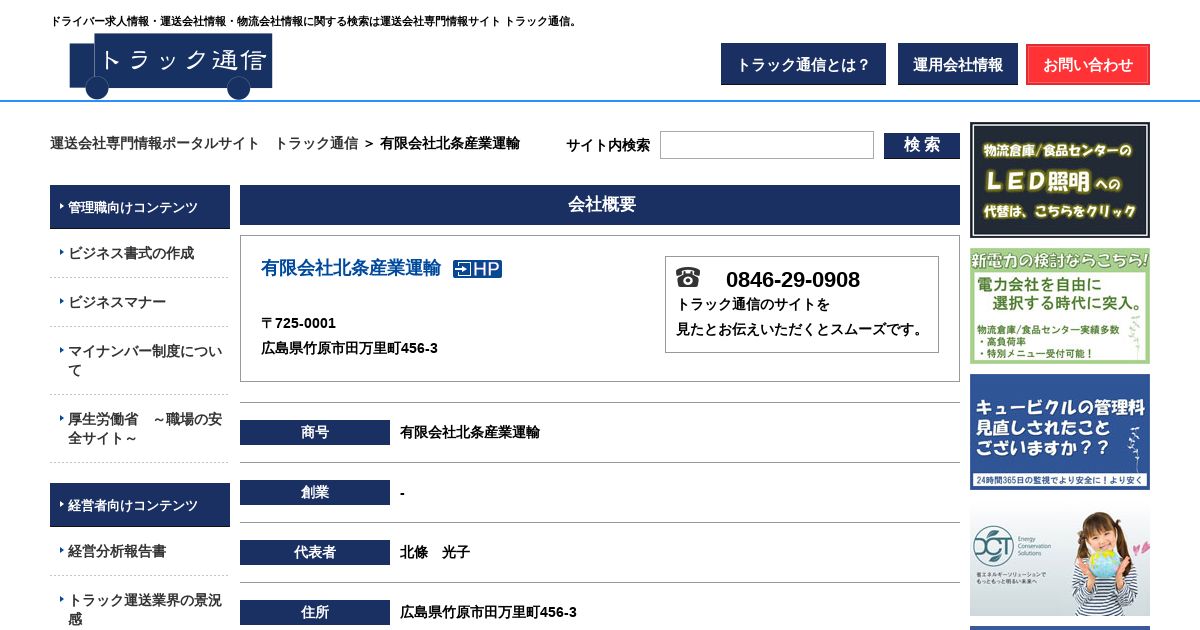Open the キュービクルの管理料 banner

pos(1060,432)
